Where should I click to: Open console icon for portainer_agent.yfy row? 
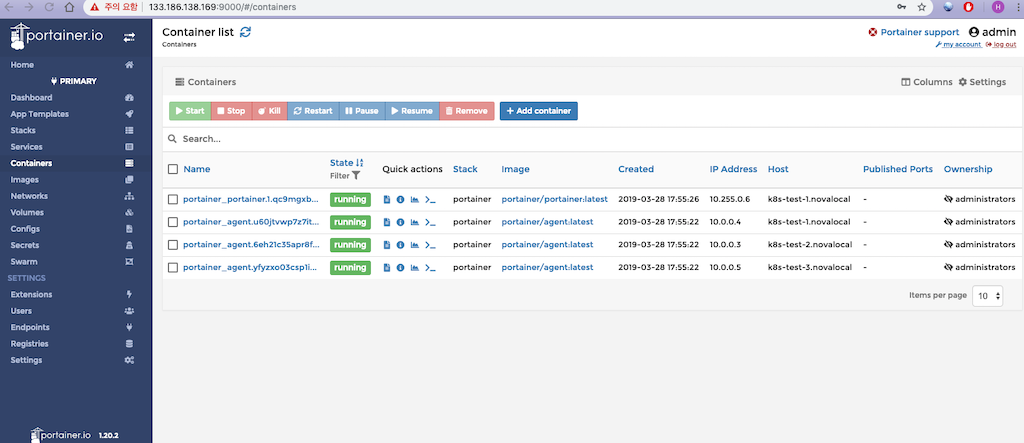(x=430, y=268)
